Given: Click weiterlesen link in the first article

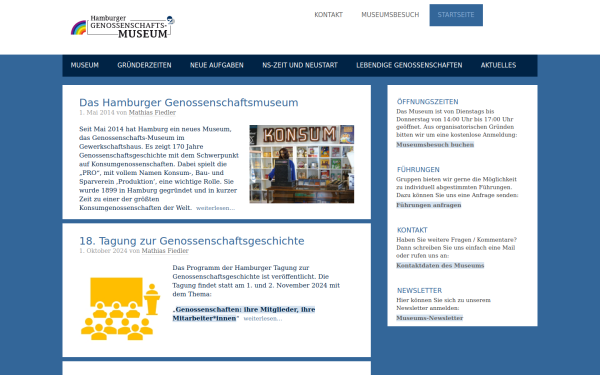Looking at the screenshot, I should [215, 208].
